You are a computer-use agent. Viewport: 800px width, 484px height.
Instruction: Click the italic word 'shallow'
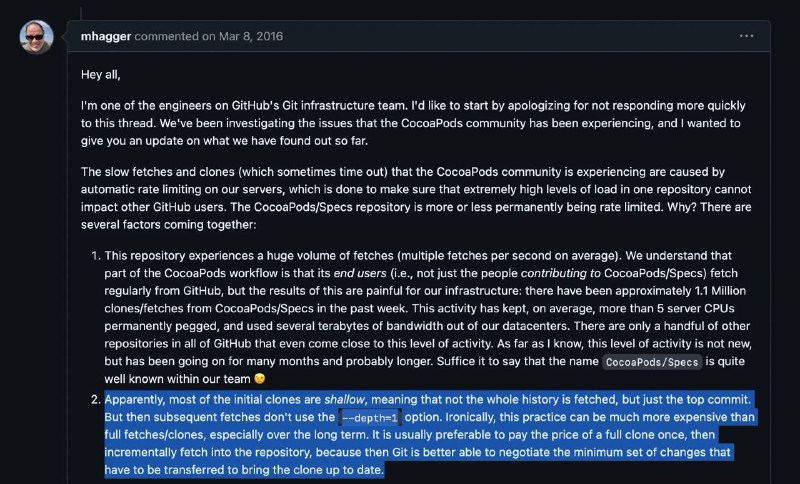[345, 399]
